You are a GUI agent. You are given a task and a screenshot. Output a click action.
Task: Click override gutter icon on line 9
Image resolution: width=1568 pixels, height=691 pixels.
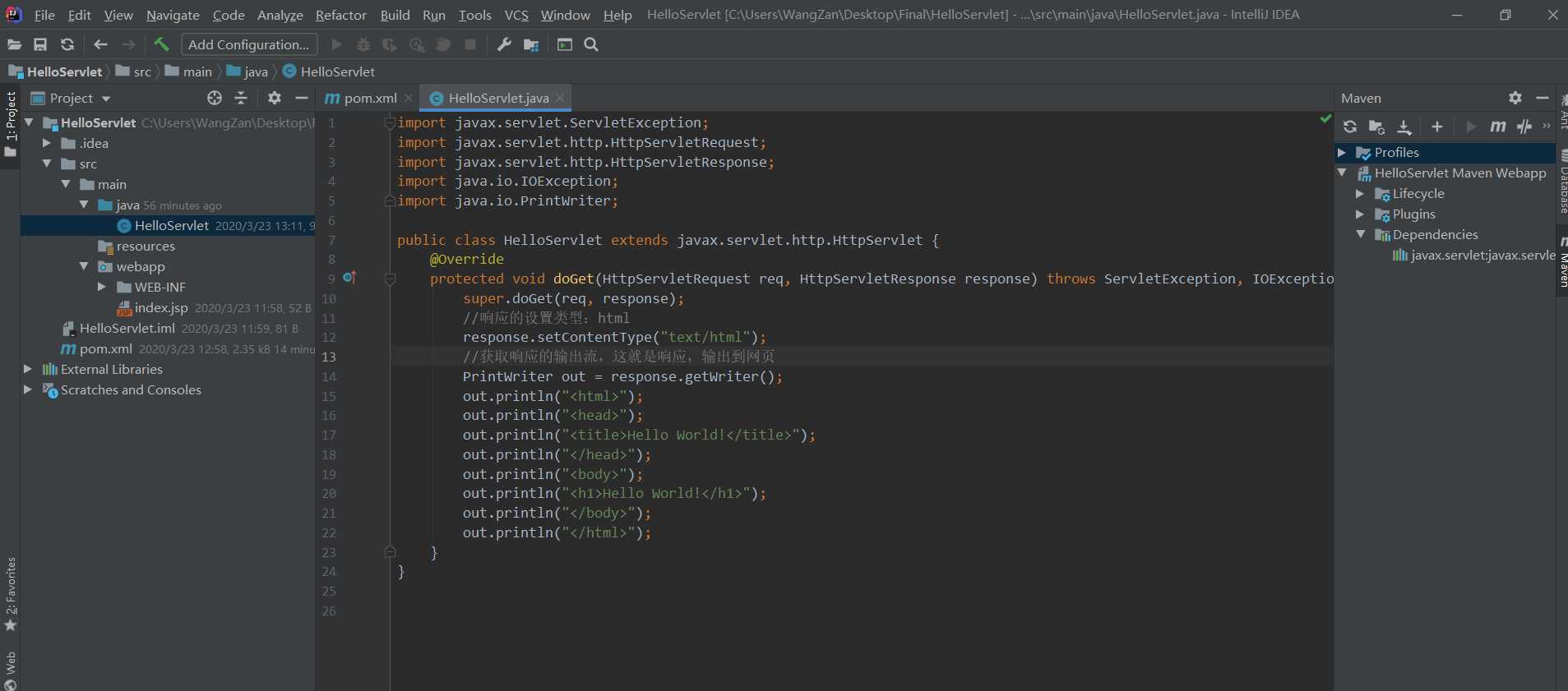(349, 278)
